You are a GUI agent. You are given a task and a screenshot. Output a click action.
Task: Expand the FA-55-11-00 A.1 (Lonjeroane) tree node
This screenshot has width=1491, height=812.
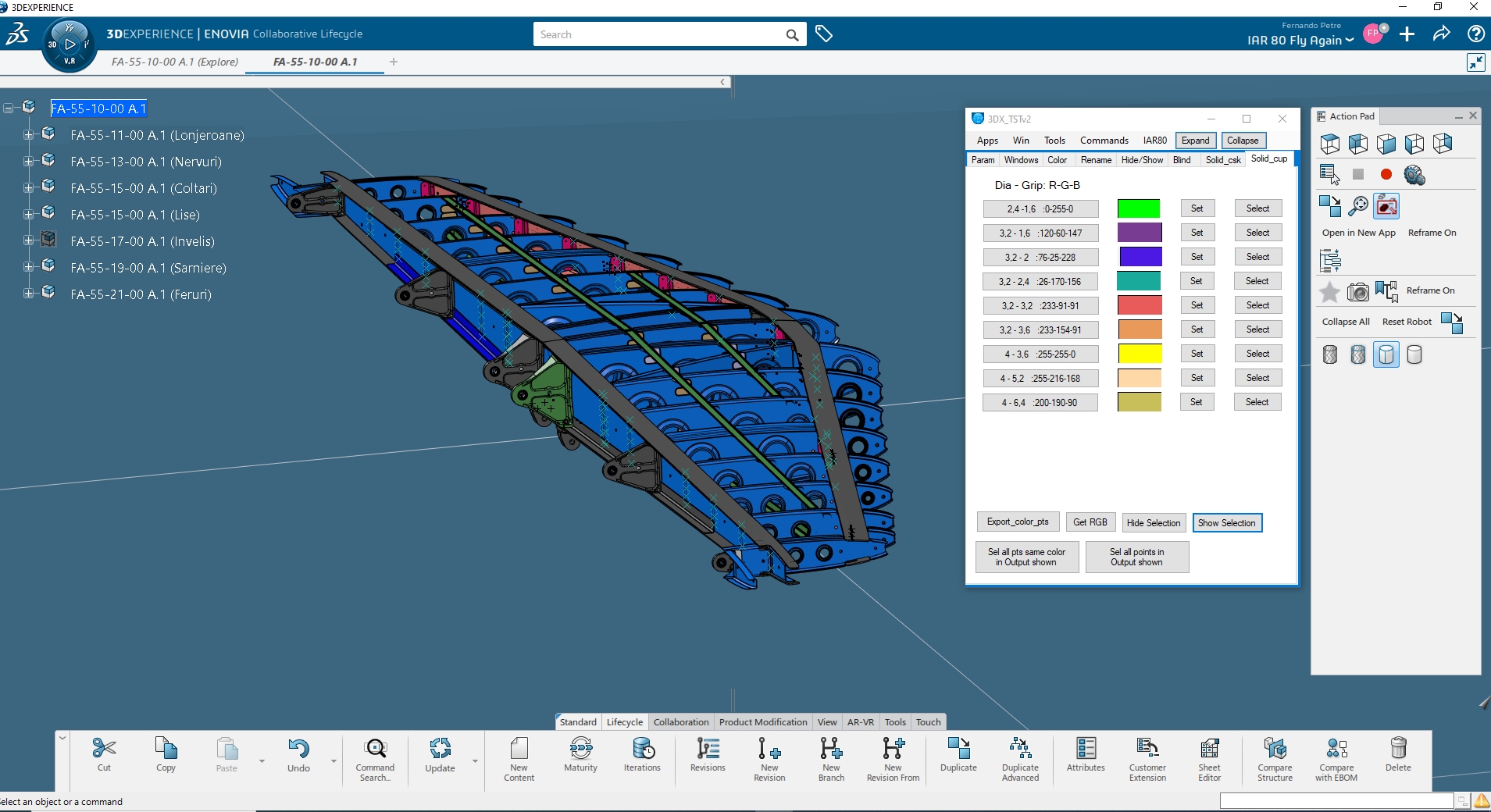click(x=29, y=135)
